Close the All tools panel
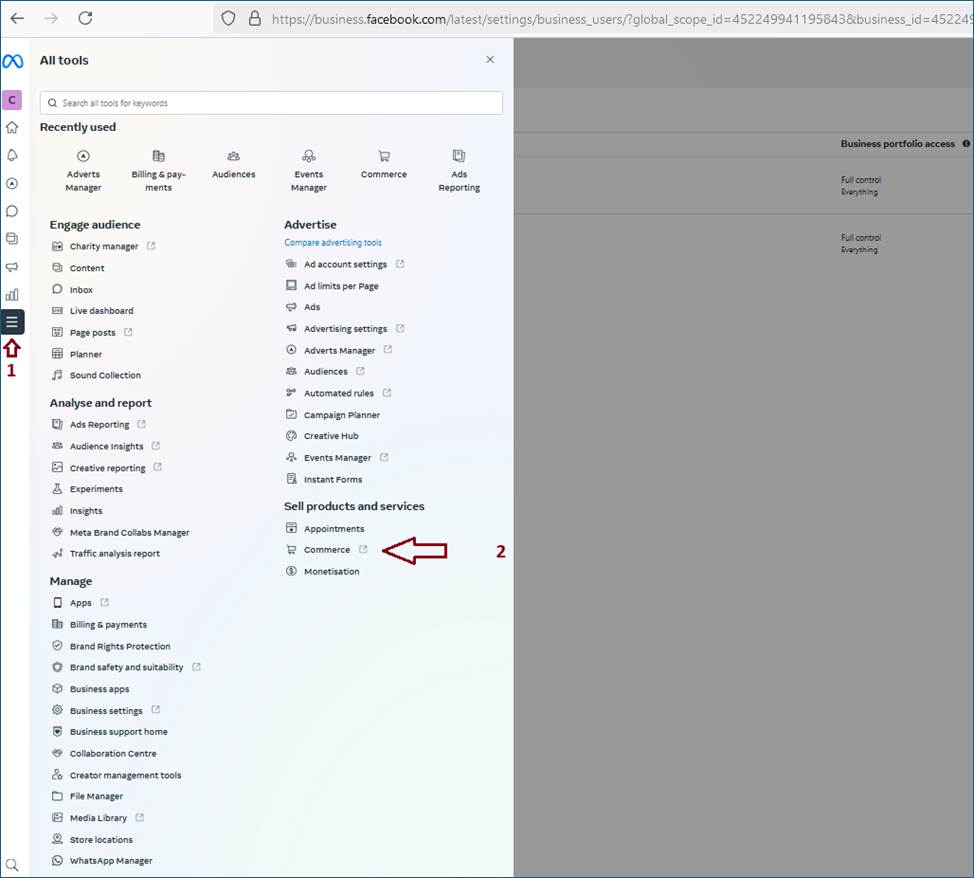 point(490,60)
